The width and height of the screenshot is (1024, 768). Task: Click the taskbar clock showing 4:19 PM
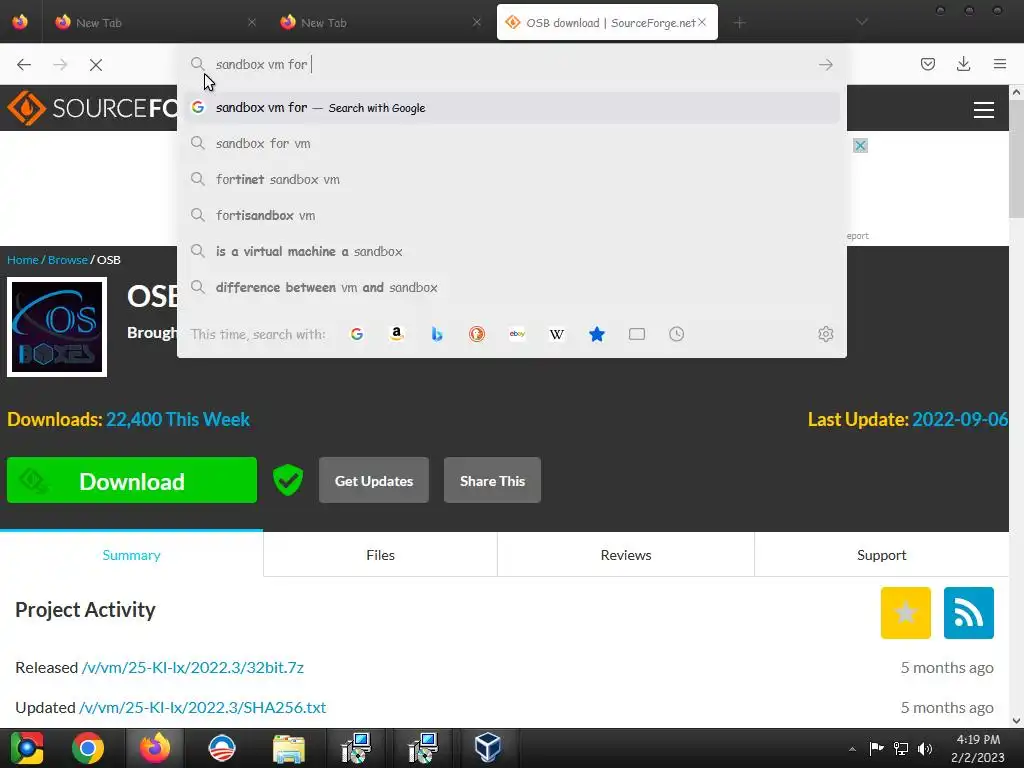(x=978, y=748)
